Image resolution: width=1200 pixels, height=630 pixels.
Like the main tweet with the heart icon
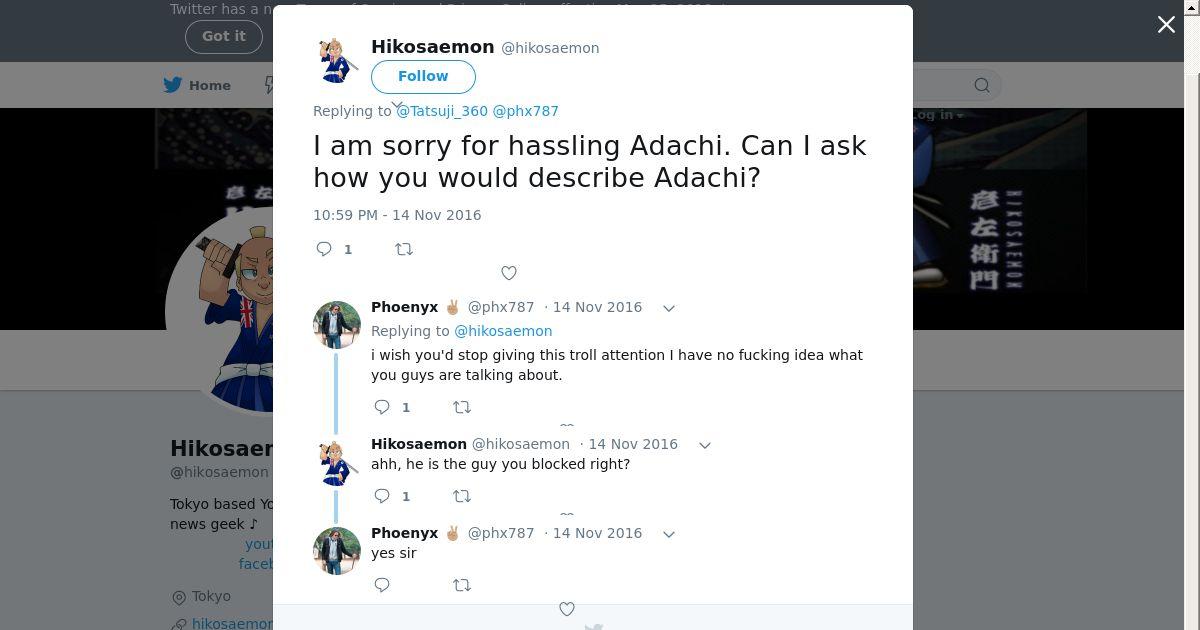(509, 273)
